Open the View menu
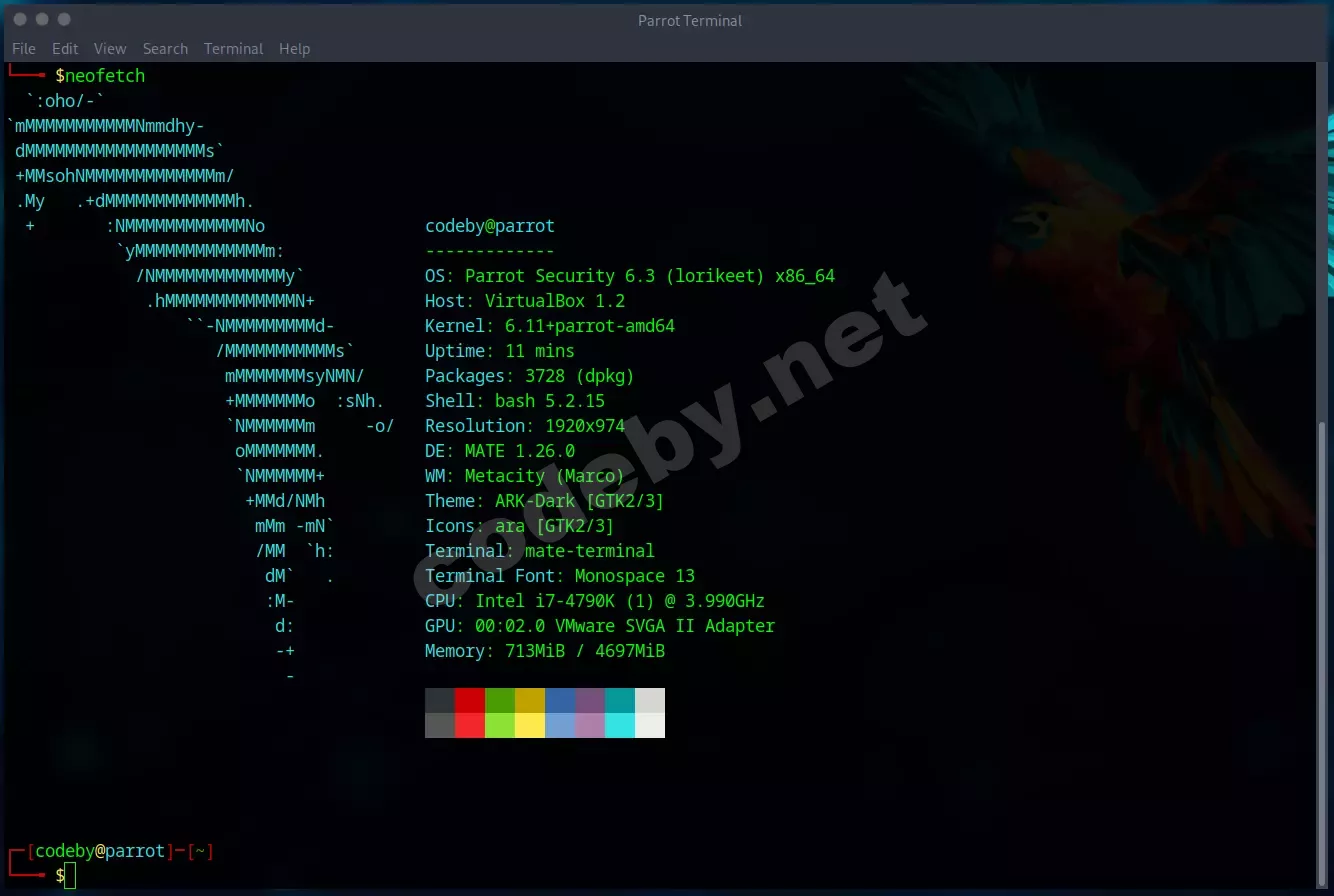Viewport: 1334px width, 896px height. (x=110, y=48)
